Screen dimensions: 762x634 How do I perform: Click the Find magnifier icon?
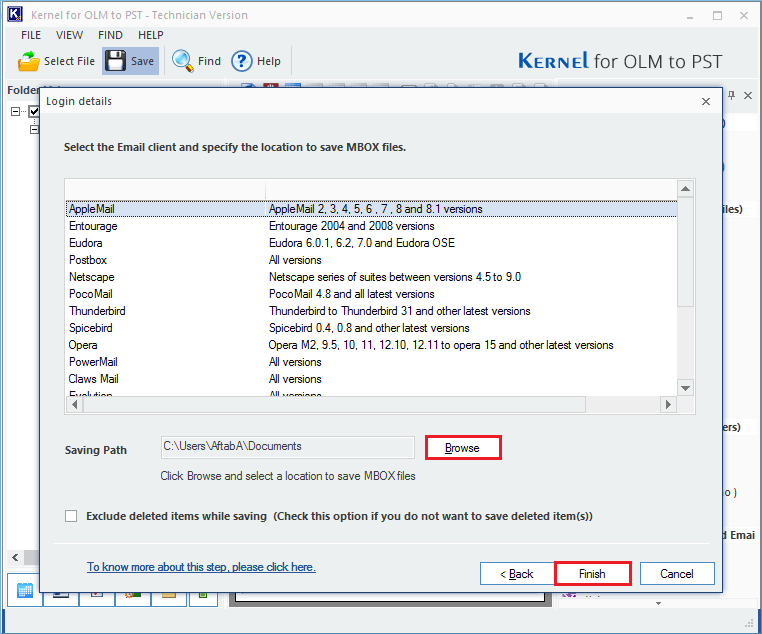click(183, 61)
